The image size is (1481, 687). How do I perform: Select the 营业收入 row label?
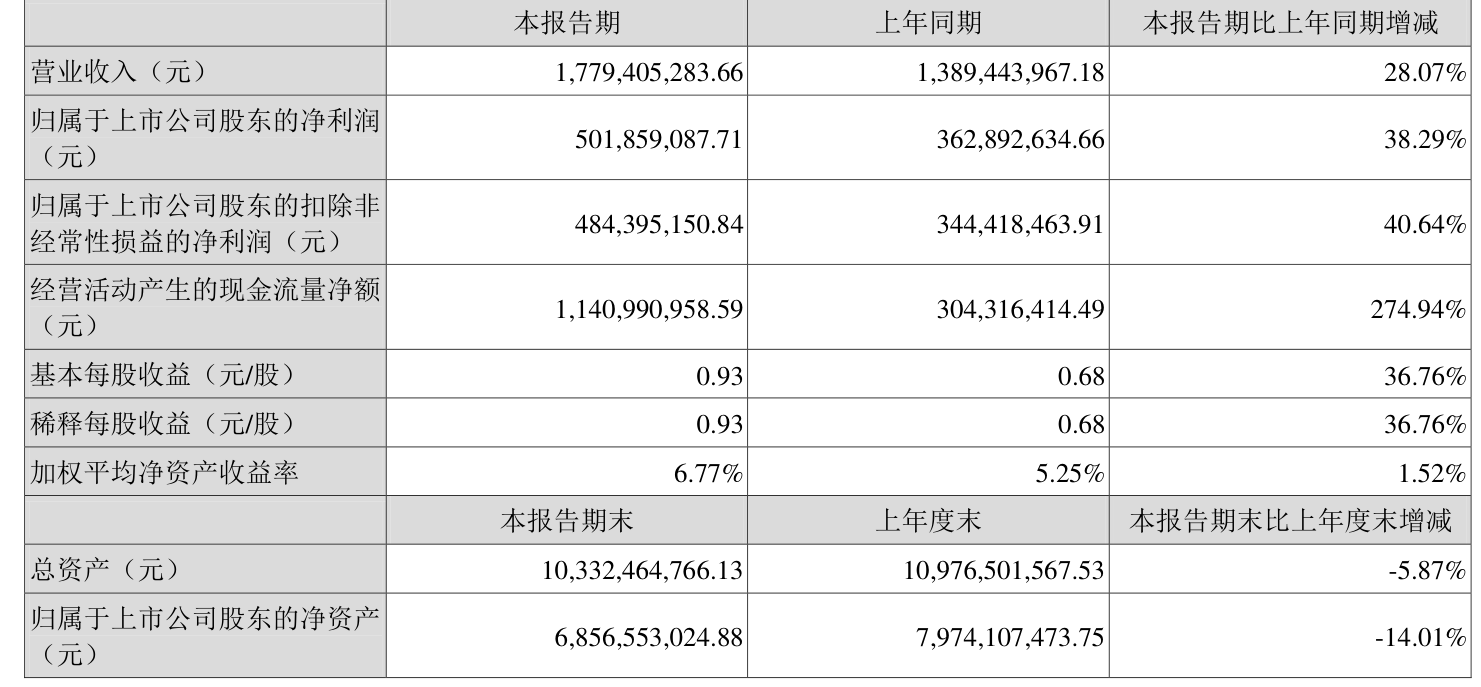[118, 72]
